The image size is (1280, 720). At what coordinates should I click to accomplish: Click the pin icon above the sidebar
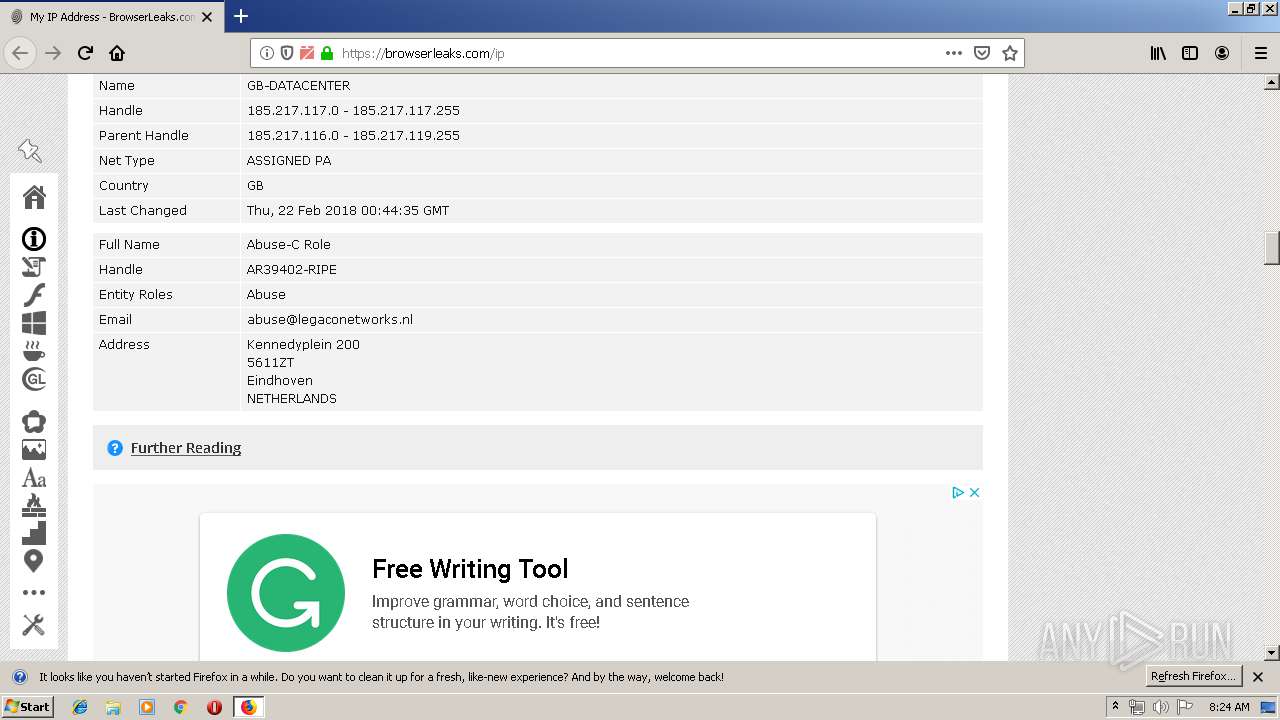pos(30,151)
